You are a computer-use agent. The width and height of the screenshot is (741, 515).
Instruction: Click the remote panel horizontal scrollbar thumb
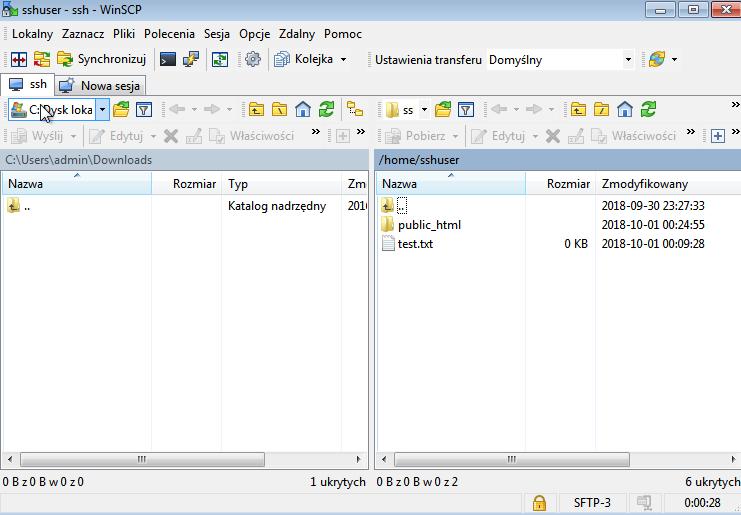click(x=512, y=459)
